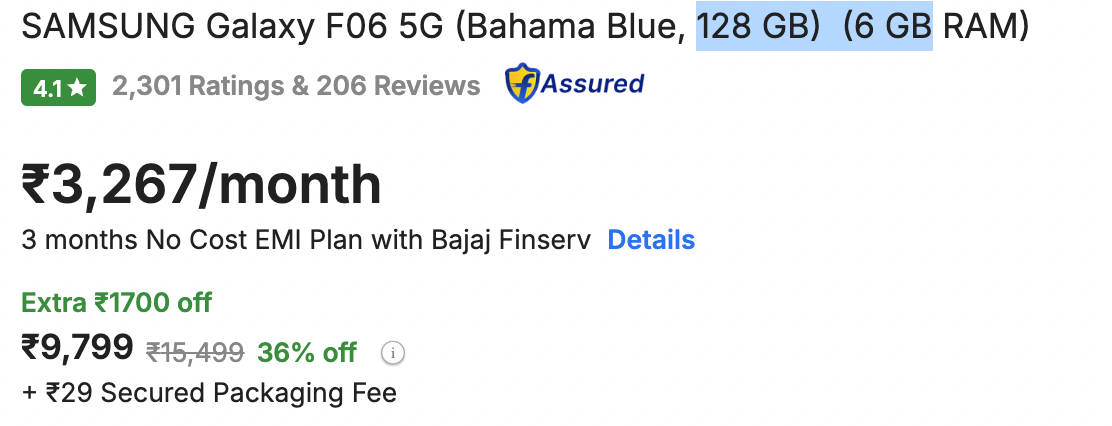Click the SAMSUNG brand name in title
This screenshot has width=1112, height=426.
click(104, 28)
